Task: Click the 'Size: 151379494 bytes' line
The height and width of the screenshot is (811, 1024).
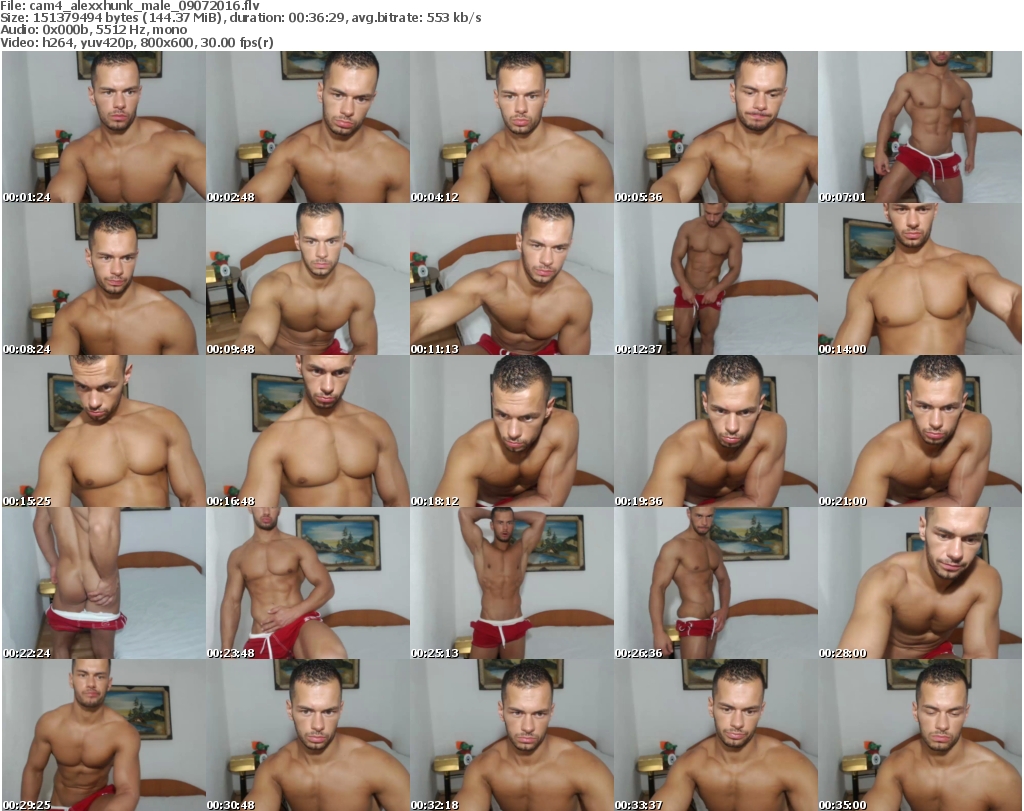Action: tap(241, 18)
